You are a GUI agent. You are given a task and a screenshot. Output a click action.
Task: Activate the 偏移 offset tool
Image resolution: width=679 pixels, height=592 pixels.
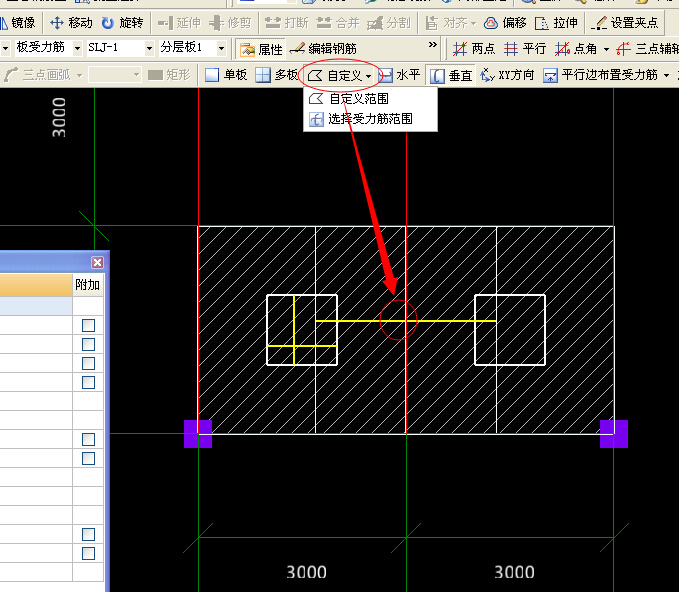point(505,23)
